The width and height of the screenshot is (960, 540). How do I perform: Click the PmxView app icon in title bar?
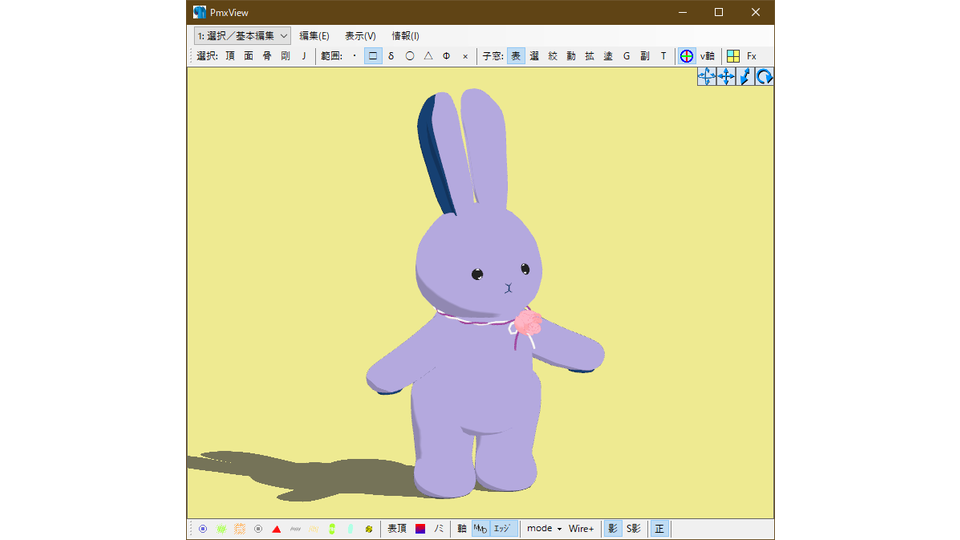pos(200,12)
